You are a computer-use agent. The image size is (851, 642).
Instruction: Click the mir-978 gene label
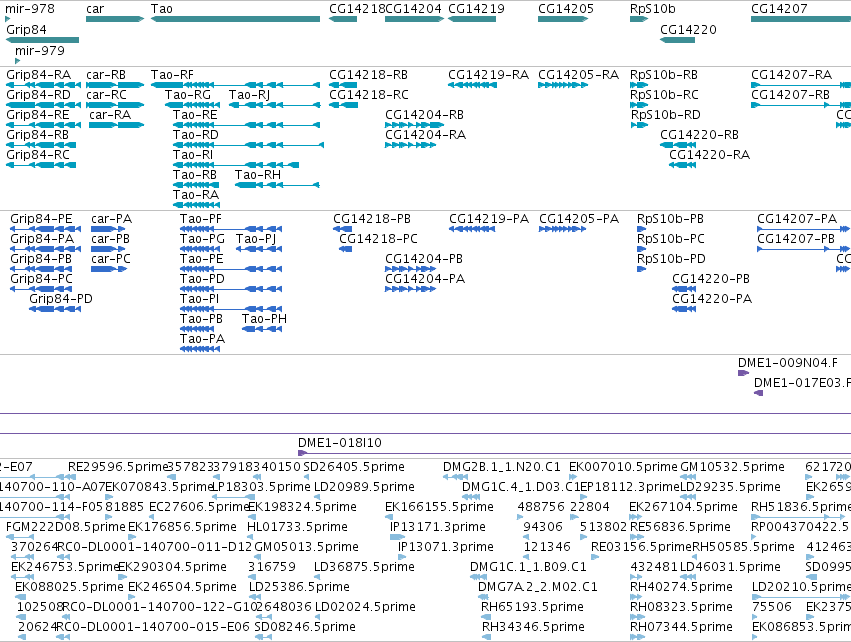point(30,9)
